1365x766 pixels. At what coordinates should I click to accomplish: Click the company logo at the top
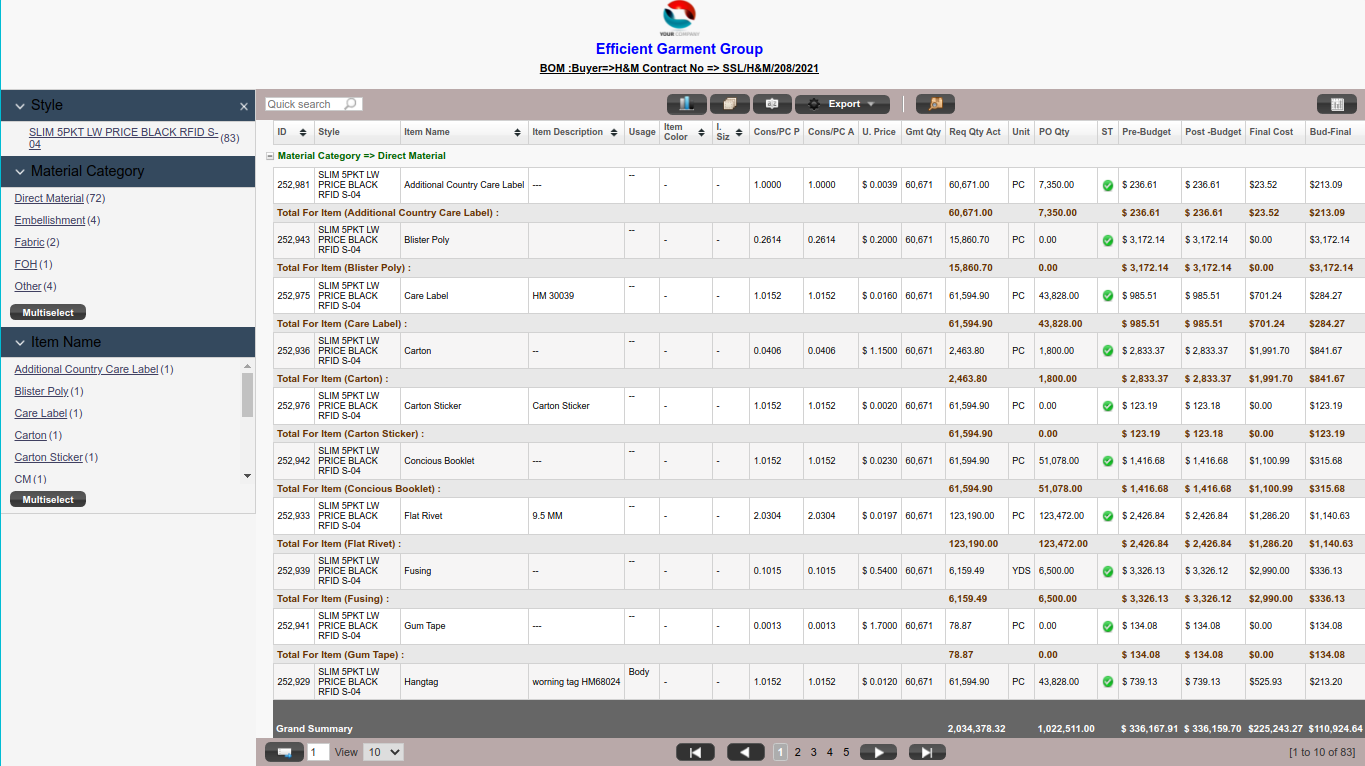(679, 18)
